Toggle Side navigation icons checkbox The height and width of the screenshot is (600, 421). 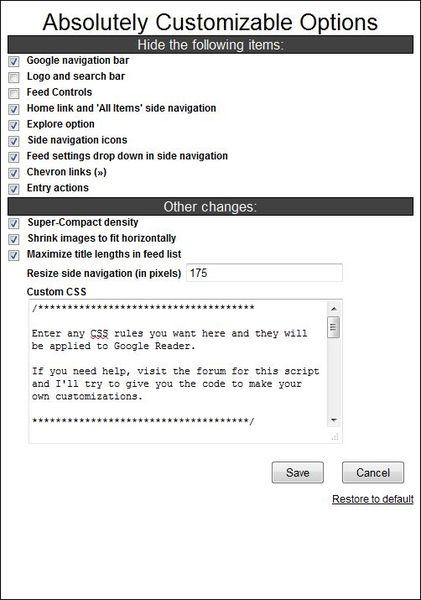tap(14, 141)
